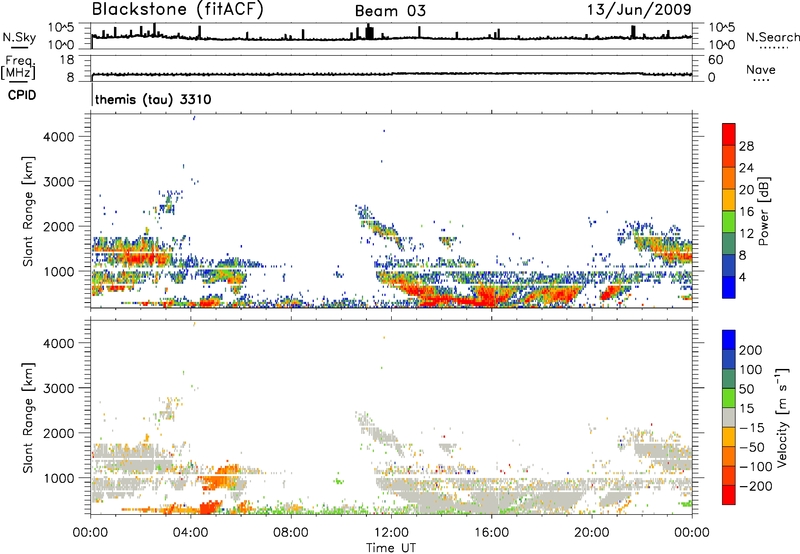Click the 'N.Sky' legend label
The height and width of the screenshot is (554, 800).
click(19, 37)
